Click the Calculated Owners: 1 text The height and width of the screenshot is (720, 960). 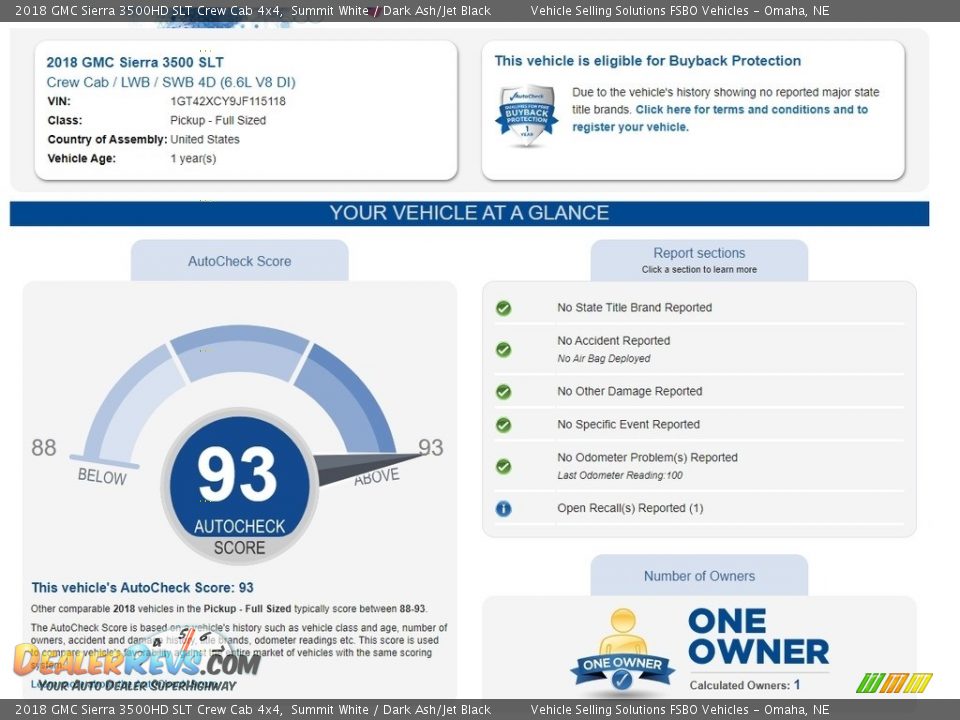744,685
